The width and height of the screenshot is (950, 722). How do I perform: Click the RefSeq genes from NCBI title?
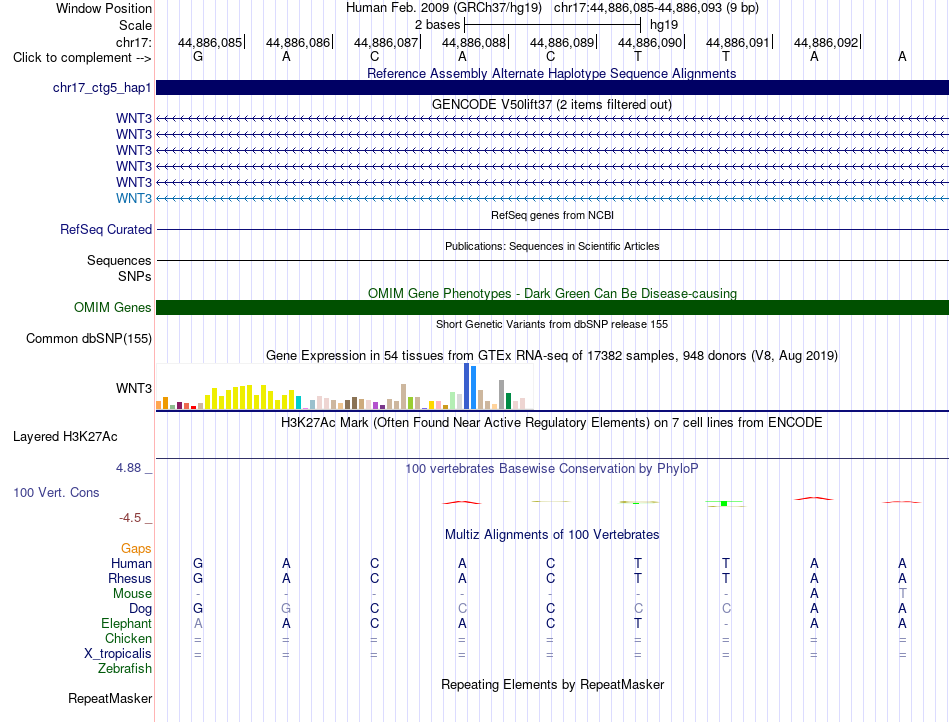coord(552,215)
